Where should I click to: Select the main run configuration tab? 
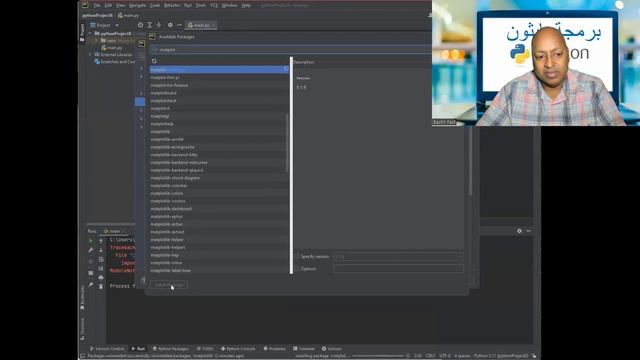(x=113, y=231)
